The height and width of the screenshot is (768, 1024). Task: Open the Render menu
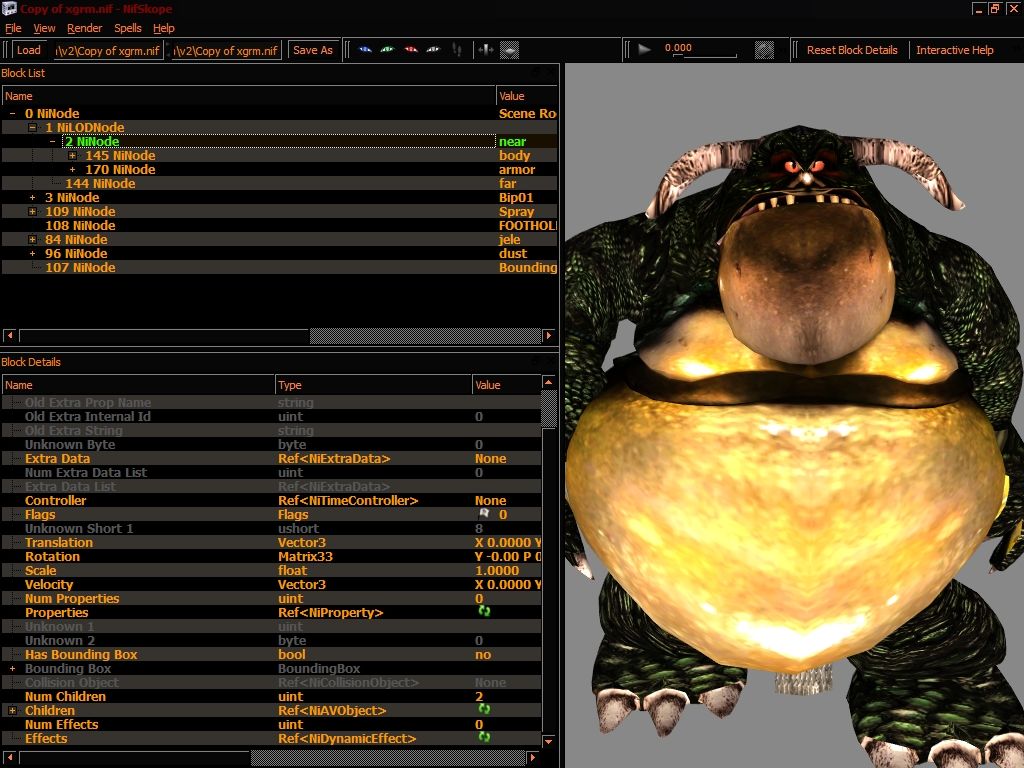(x=85, y=28)
